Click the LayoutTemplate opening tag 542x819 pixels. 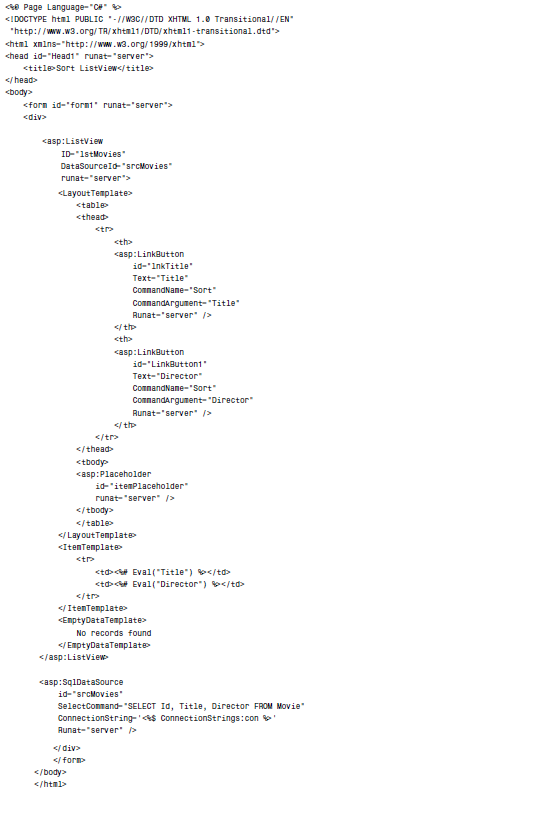click(96, 193)
